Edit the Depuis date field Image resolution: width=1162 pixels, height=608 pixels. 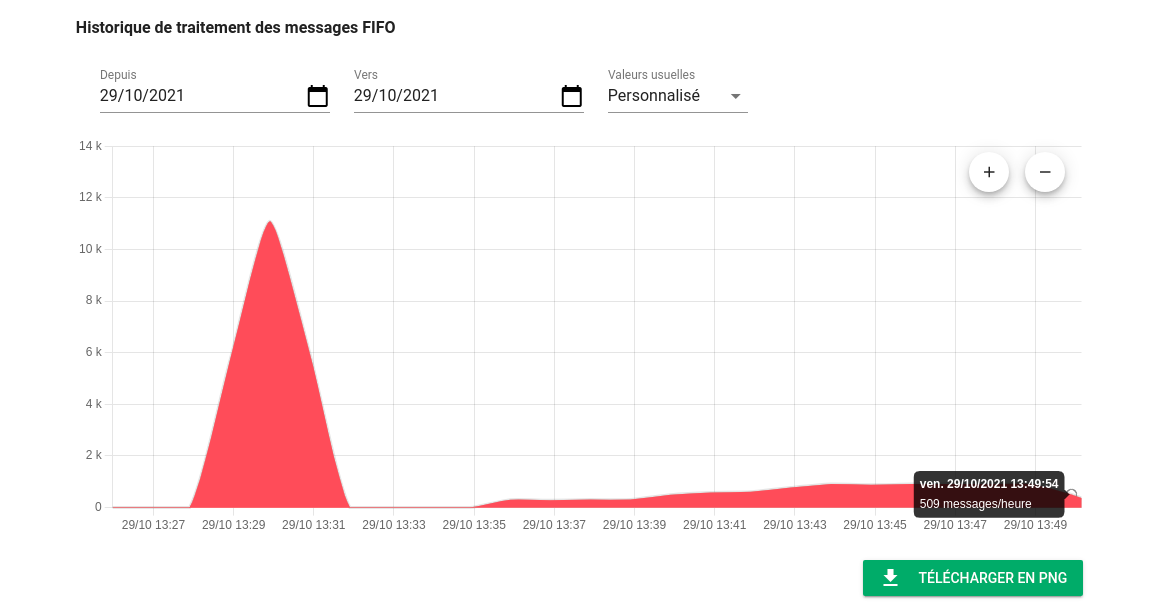click(x=200, y=96)
